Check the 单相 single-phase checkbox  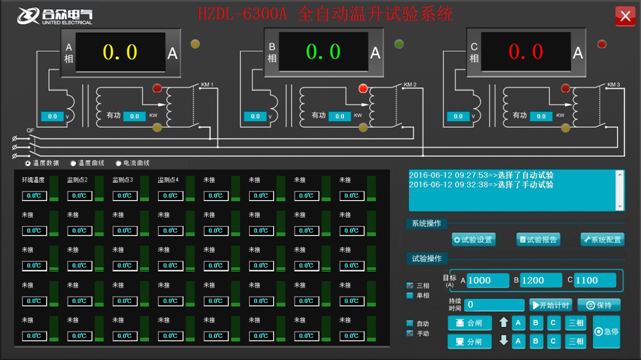tap(410, 295)
